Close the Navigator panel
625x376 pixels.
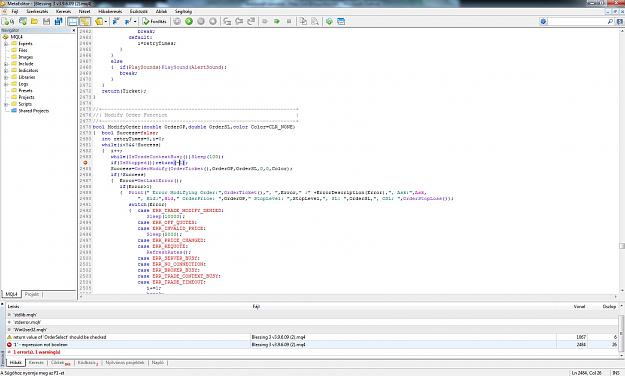(73, 30)
